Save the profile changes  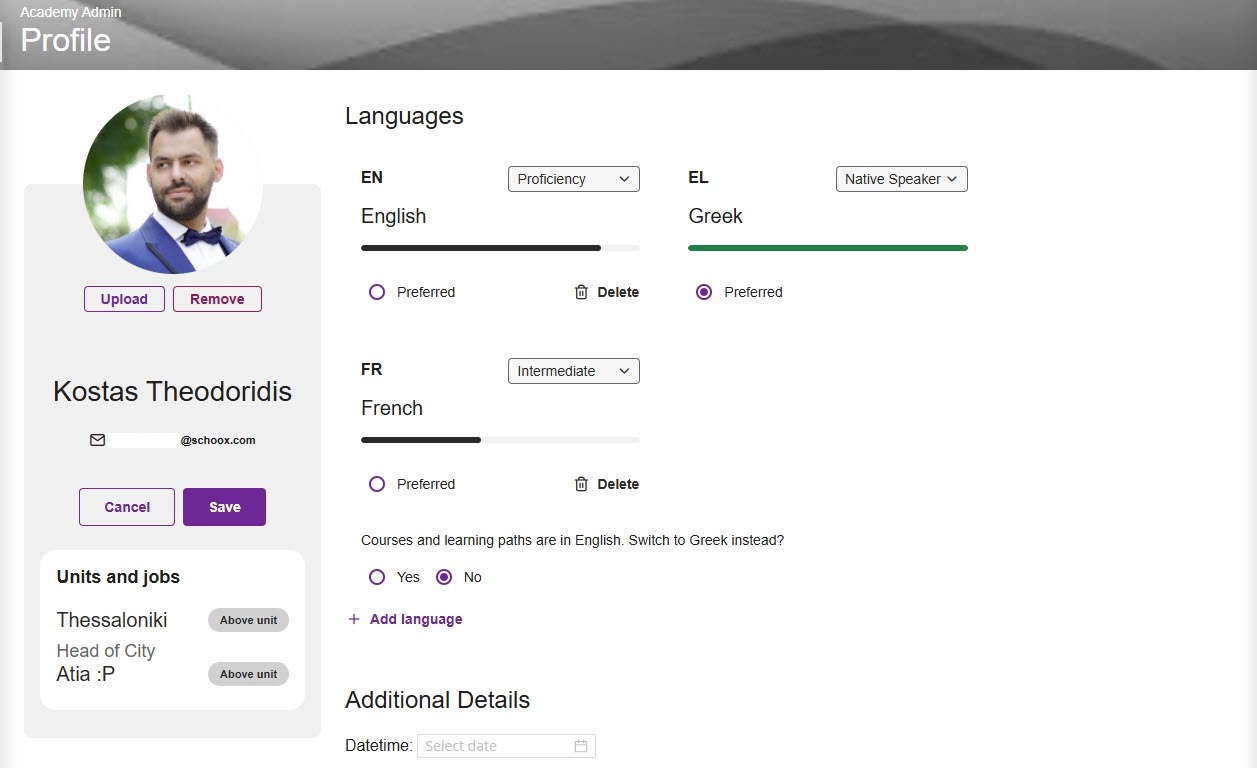coord(224,507)
